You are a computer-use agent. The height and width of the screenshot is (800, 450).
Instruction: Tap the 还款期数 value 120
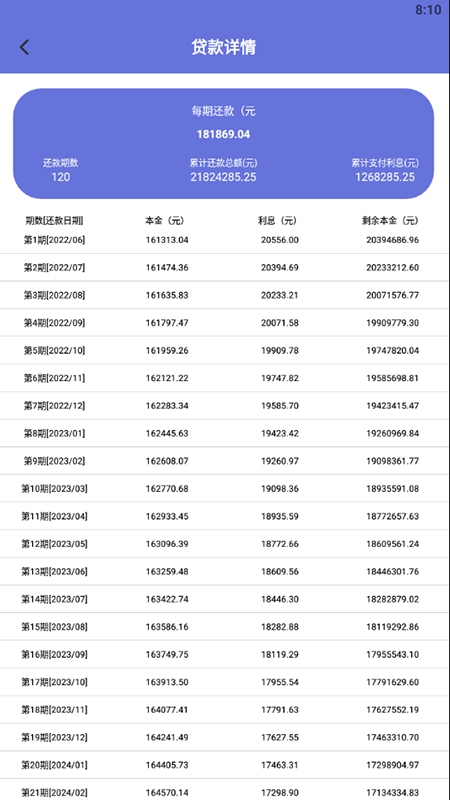[61, 178]
